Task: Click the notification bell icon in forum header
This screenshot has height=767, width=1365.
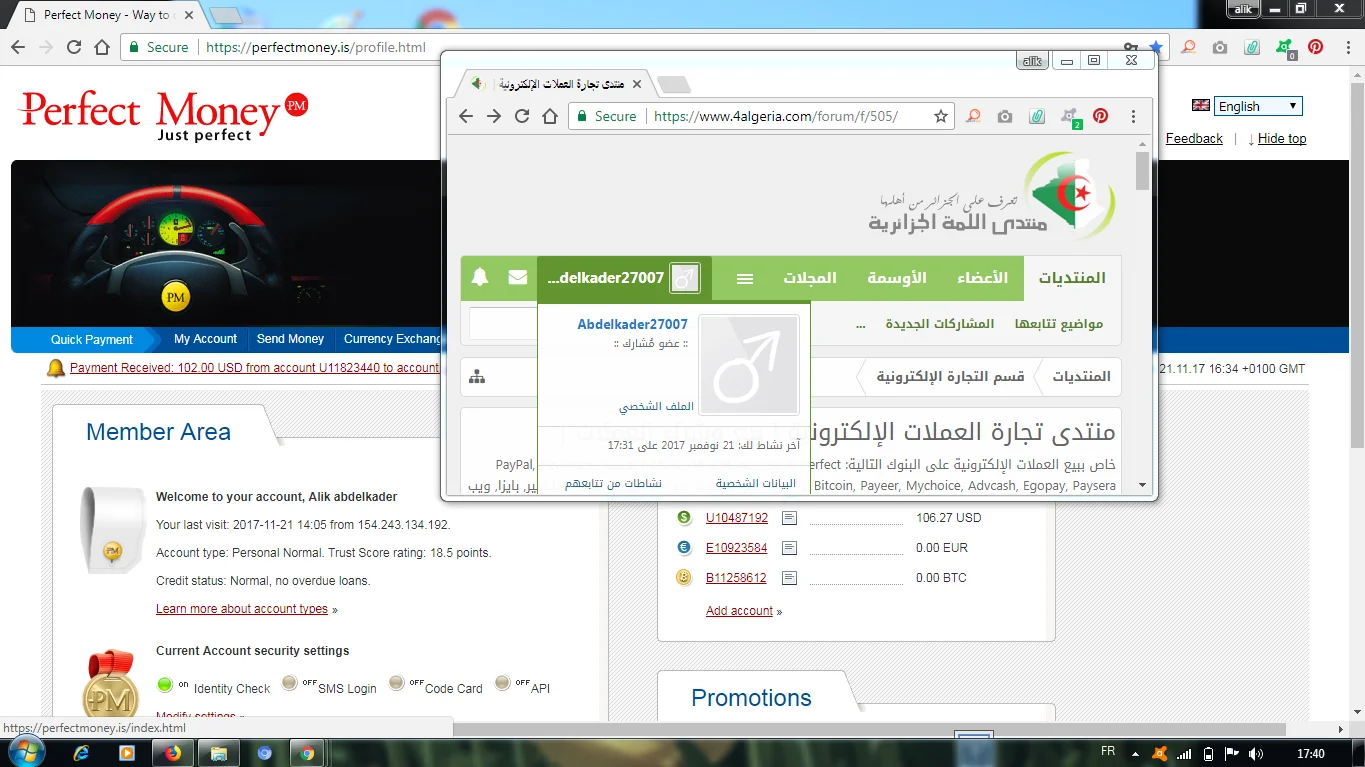Action: 480,278
